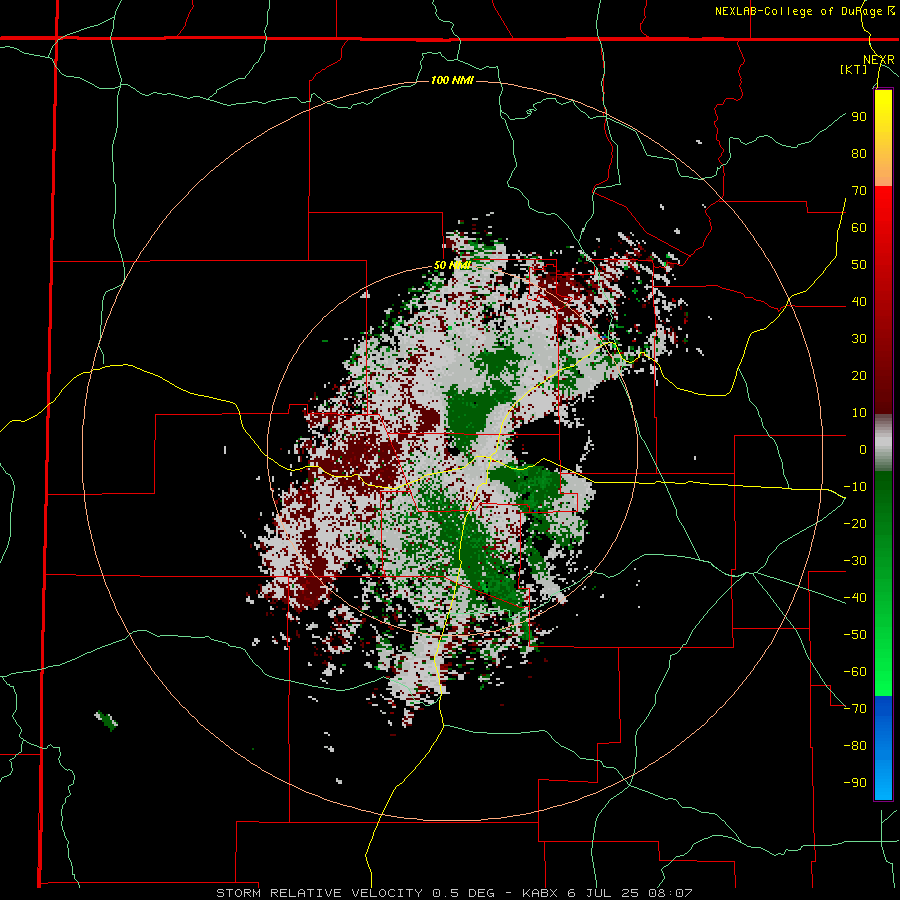Click the [KT] units label
Screen dimensions: 900x900
click(854, 69)
